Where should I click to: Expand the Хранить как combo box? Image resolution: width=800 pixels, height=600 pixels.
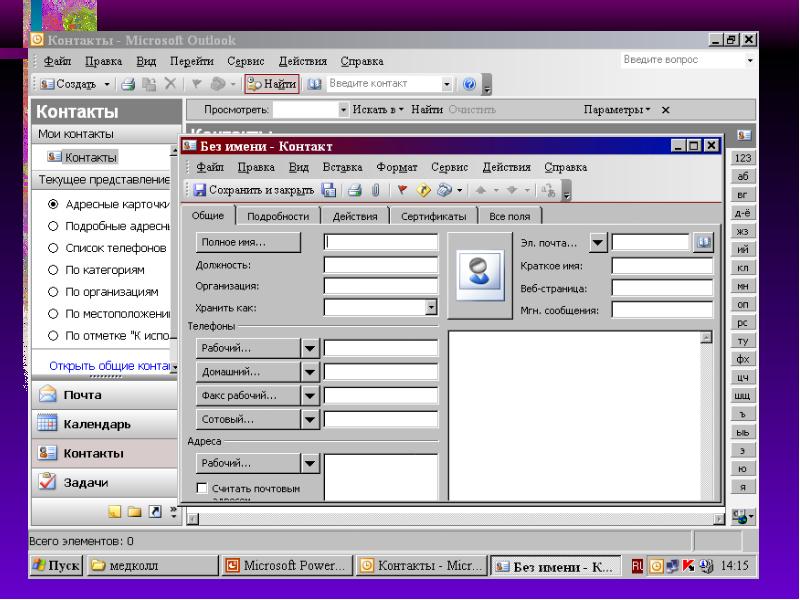(x=432, y=307)
